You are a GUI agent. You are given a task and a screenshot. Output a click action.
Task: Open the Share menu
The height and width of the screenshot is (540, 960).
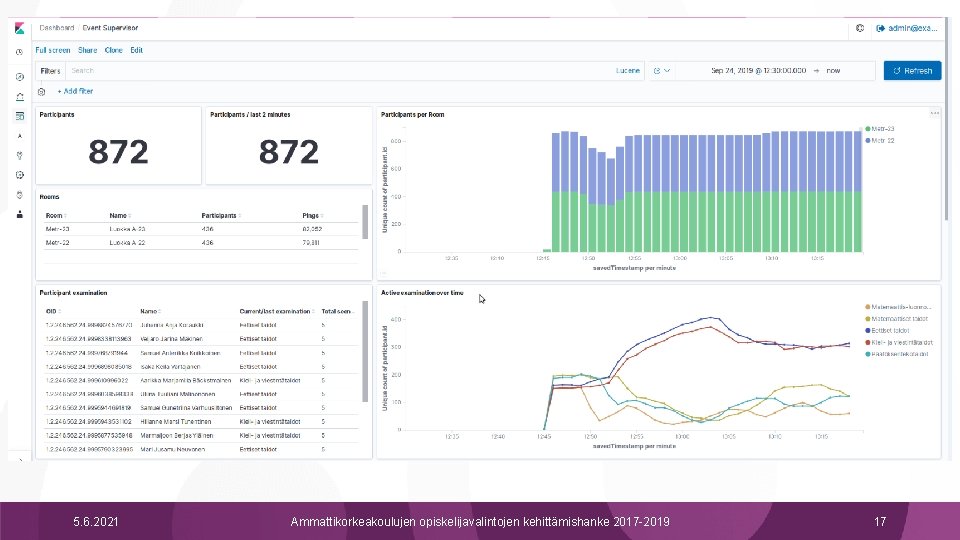click(x=88, y=50)
